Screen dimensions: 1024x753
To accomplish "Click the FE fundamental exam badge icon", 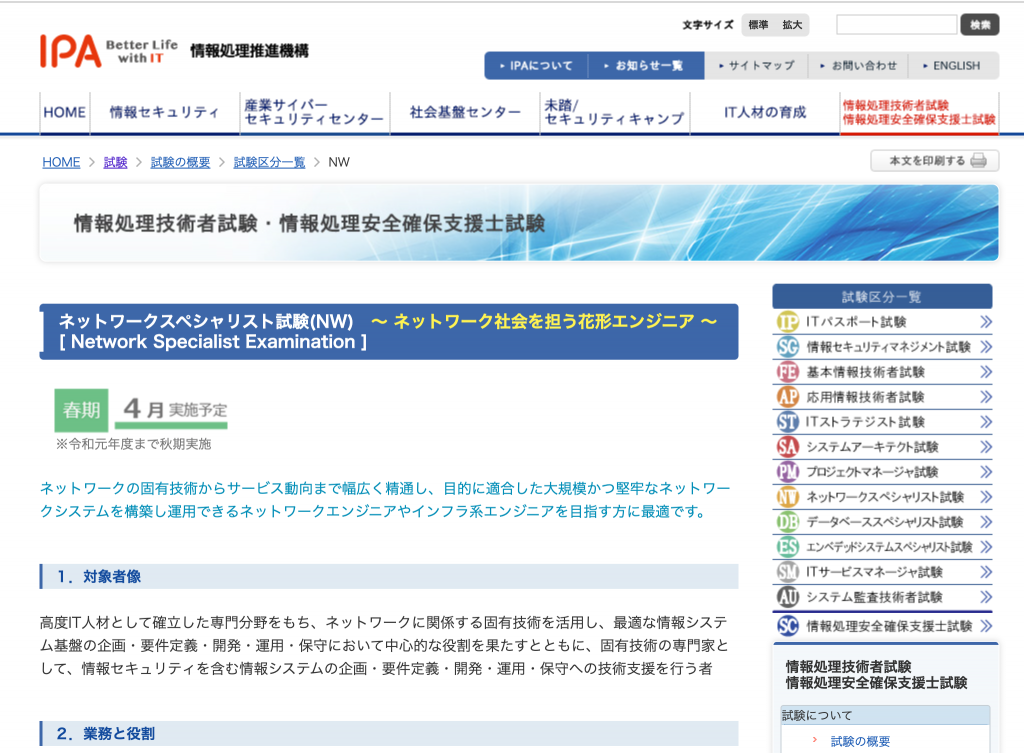I will coord(788,372).
